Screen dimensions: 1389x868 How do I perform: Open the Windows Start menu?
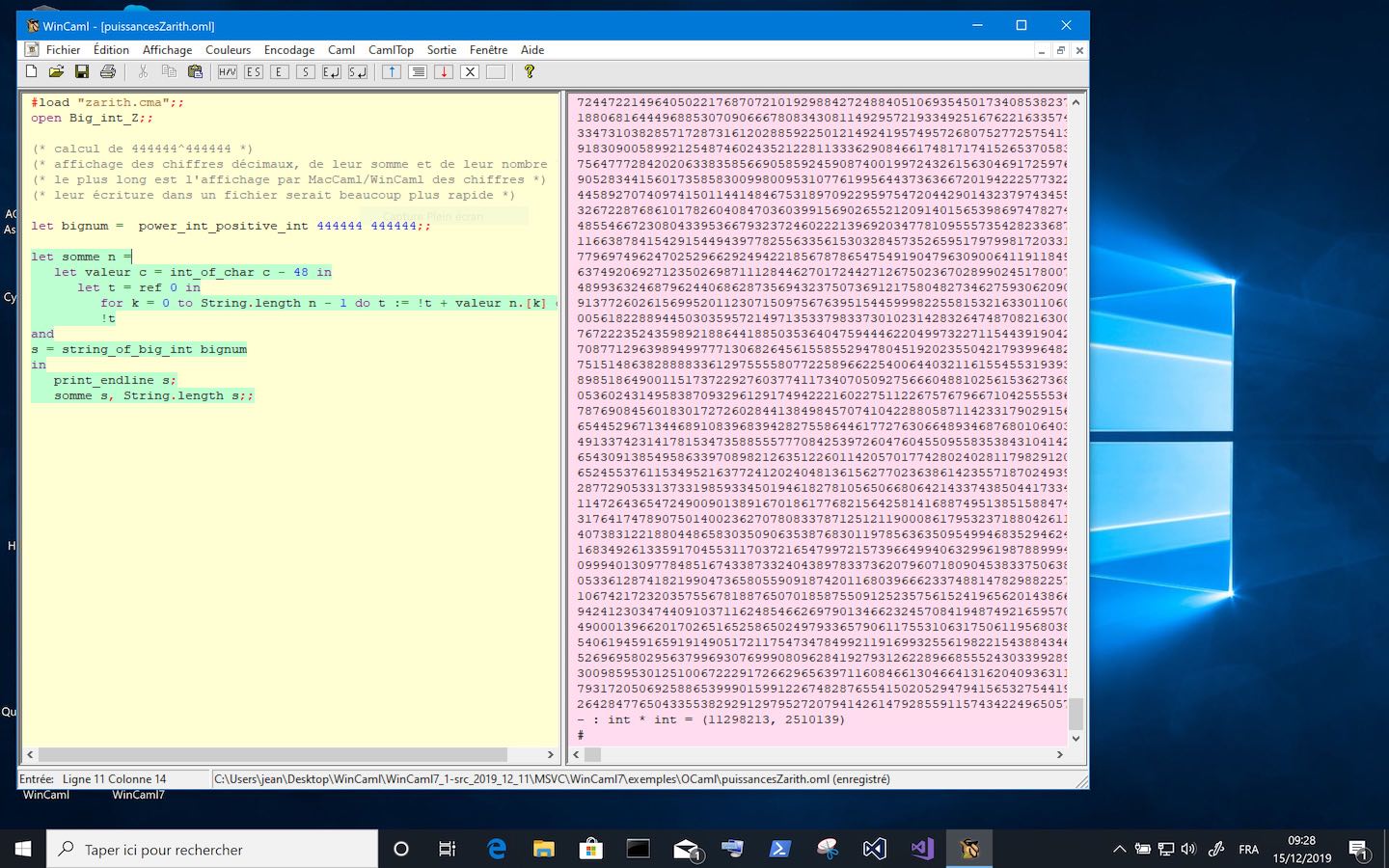click(23, 849)
